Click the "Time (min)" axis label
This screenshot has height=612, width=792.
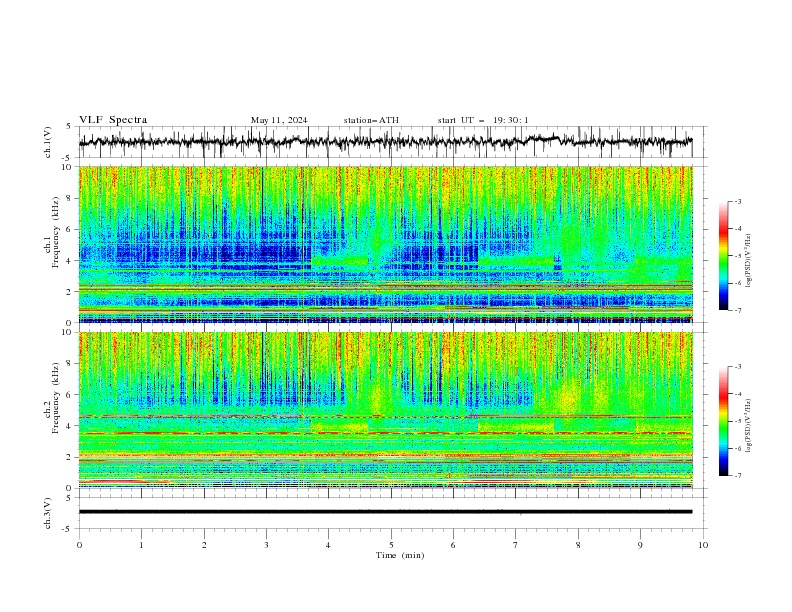point(400,555)
